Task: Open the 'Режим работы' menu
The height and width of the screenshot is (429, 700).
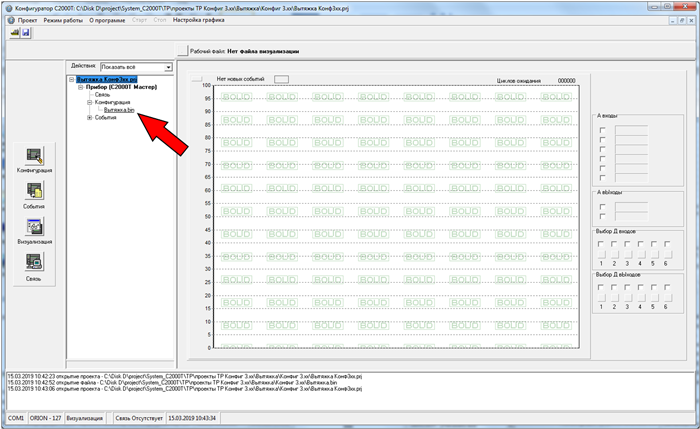Action: click(x=62, y=20)
